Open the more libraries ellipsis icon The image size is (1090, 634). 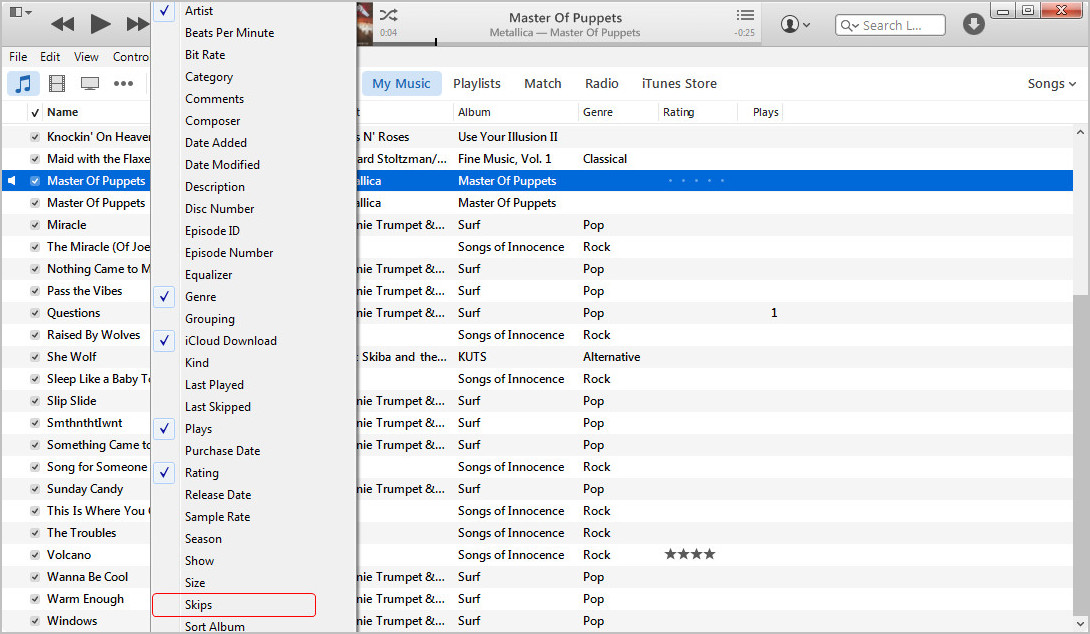(124, 83)
